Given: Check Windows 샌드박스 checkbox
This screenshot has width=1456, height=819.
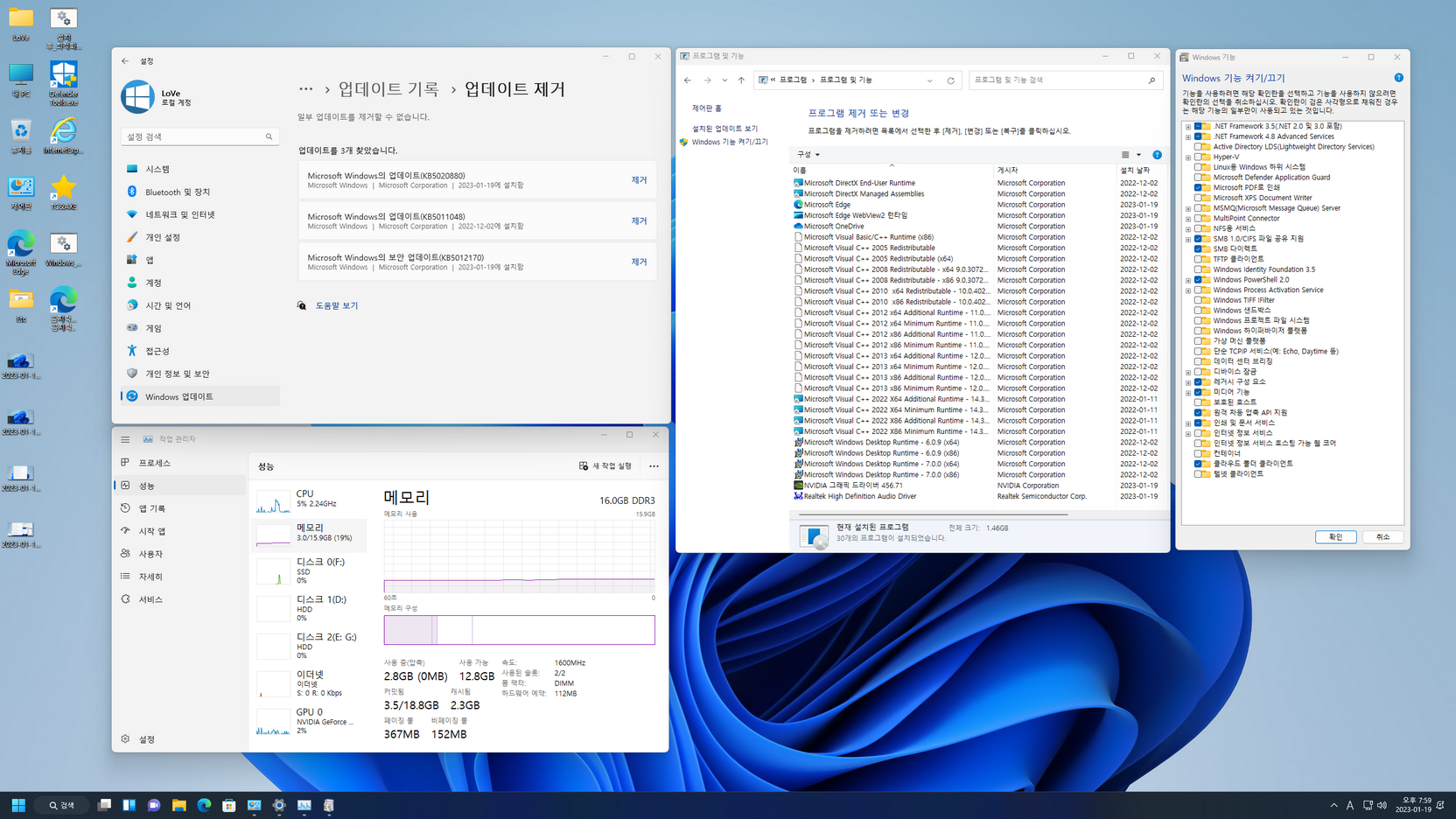Looking at the screenshot, I should coord(1198,311).
